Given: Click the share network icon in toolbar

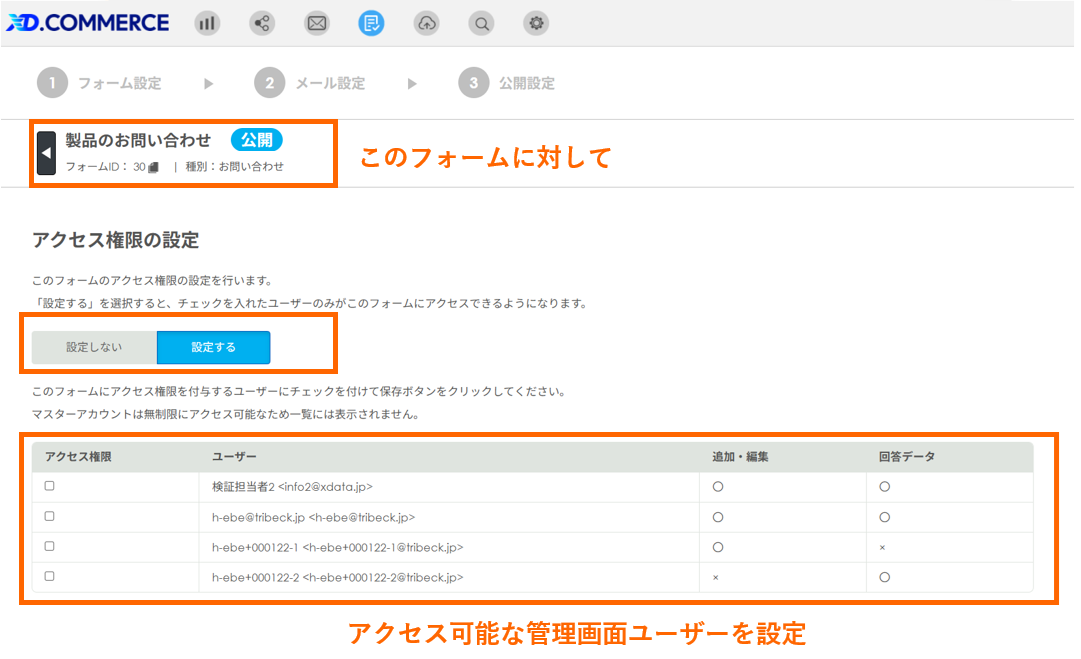Looking at the screenshot, I should tap(263, 23).
